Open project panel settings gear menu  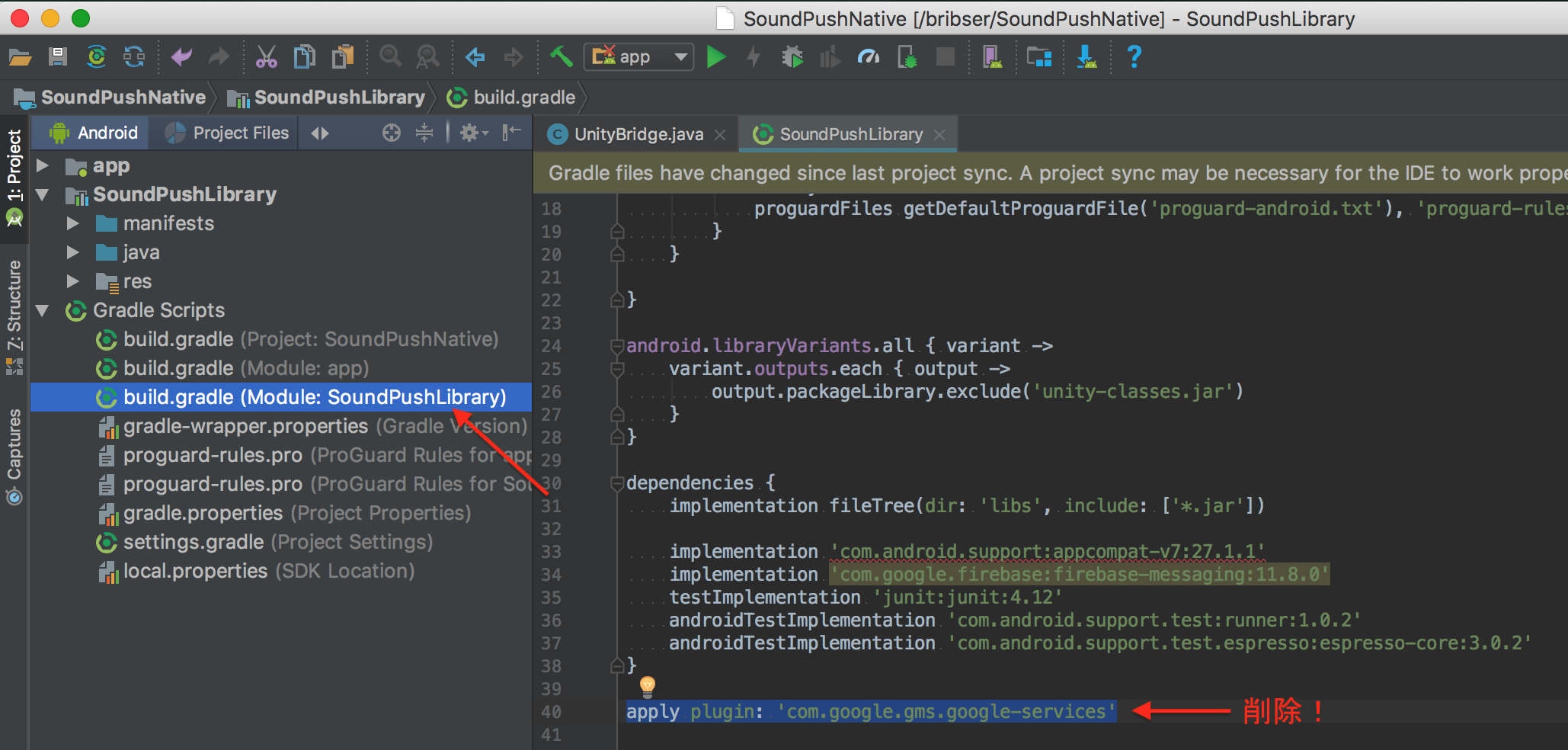point(472,133)
